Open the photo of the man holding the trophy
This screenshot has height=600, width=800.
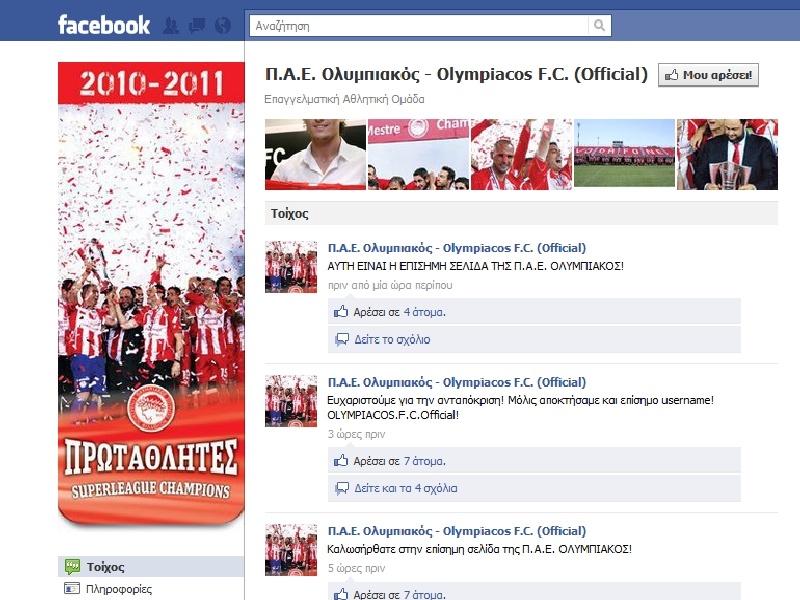tap(728, 155)
